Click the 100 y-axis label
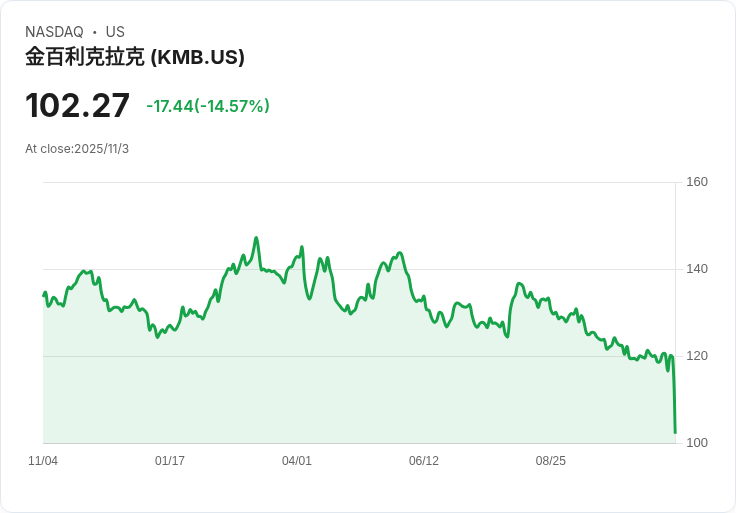This screenshot has width=736, height=513. [697, 443]
